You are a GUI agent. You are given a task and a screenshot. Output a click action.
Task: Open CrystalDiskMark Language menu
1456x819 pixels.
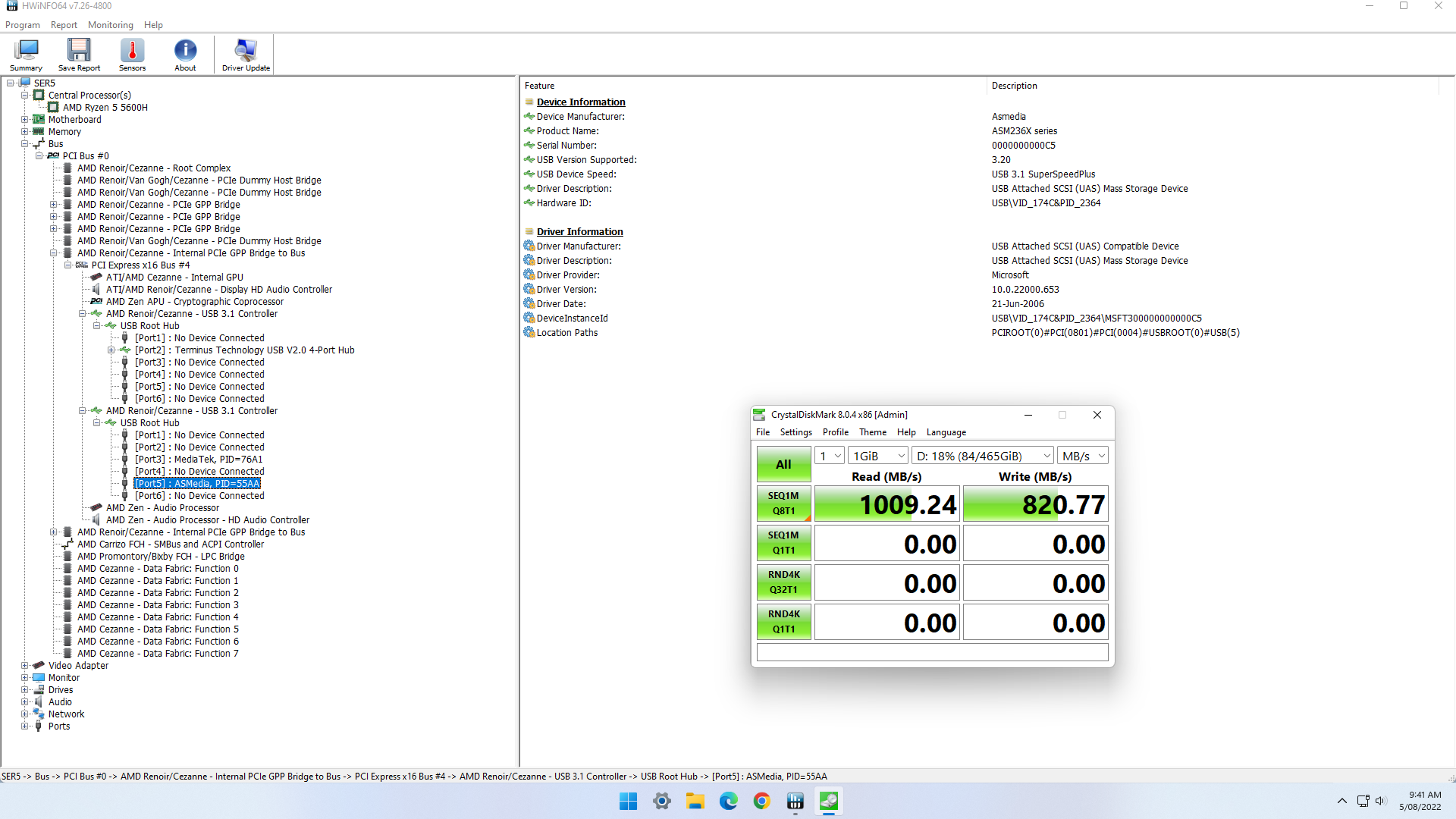point(946,432)
